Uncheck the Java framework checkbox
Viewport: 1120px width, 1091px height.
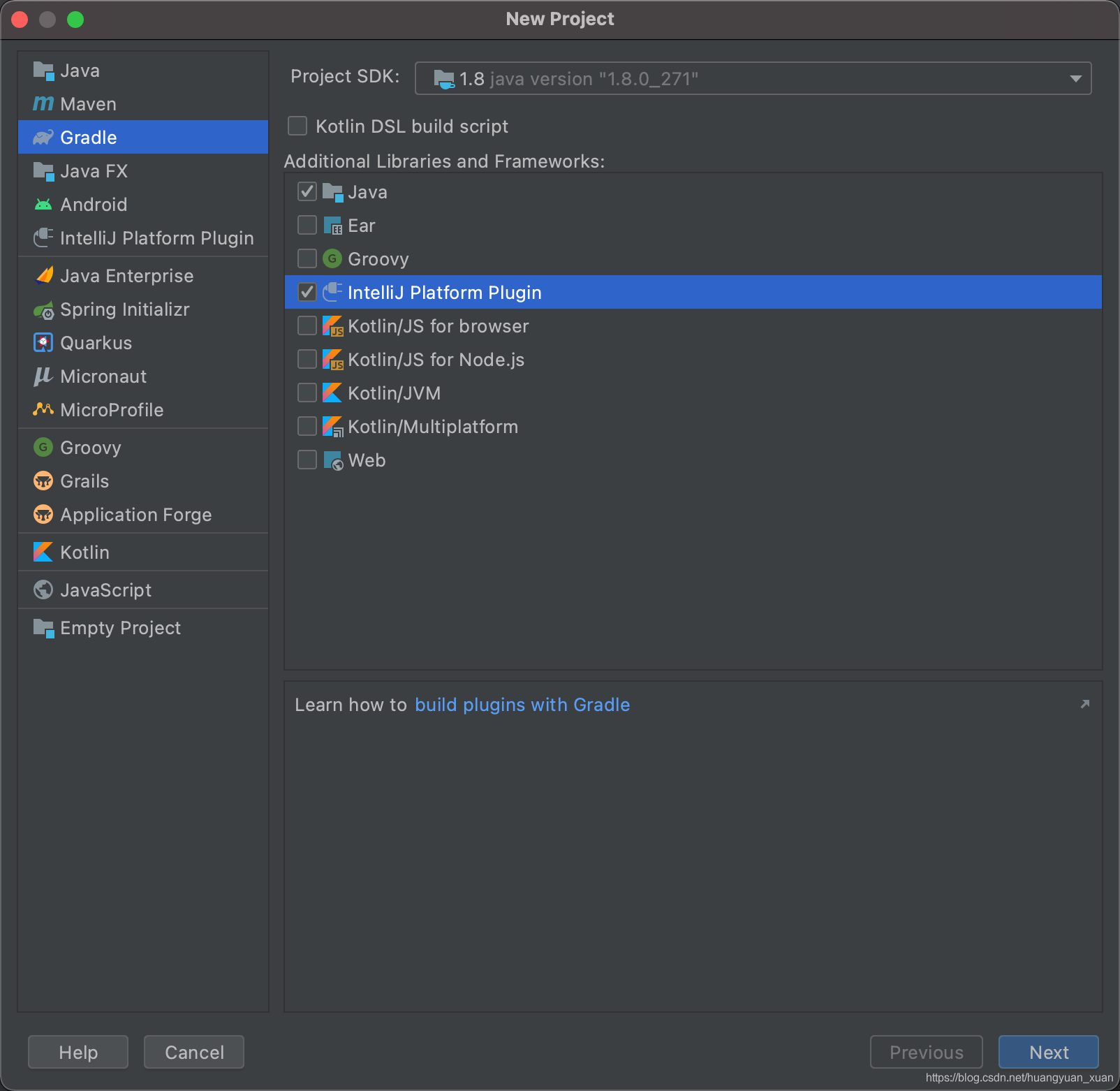click(x=307, y=191)
